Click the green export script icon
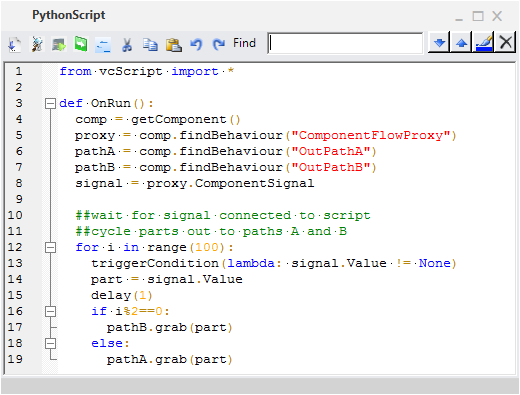The image size is (520, 395). pos(81,44)
